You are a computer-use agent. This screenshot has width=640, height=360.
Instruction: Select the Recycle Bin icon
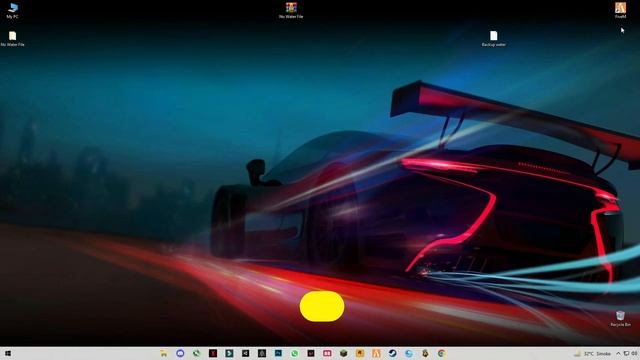pos(620,318)
